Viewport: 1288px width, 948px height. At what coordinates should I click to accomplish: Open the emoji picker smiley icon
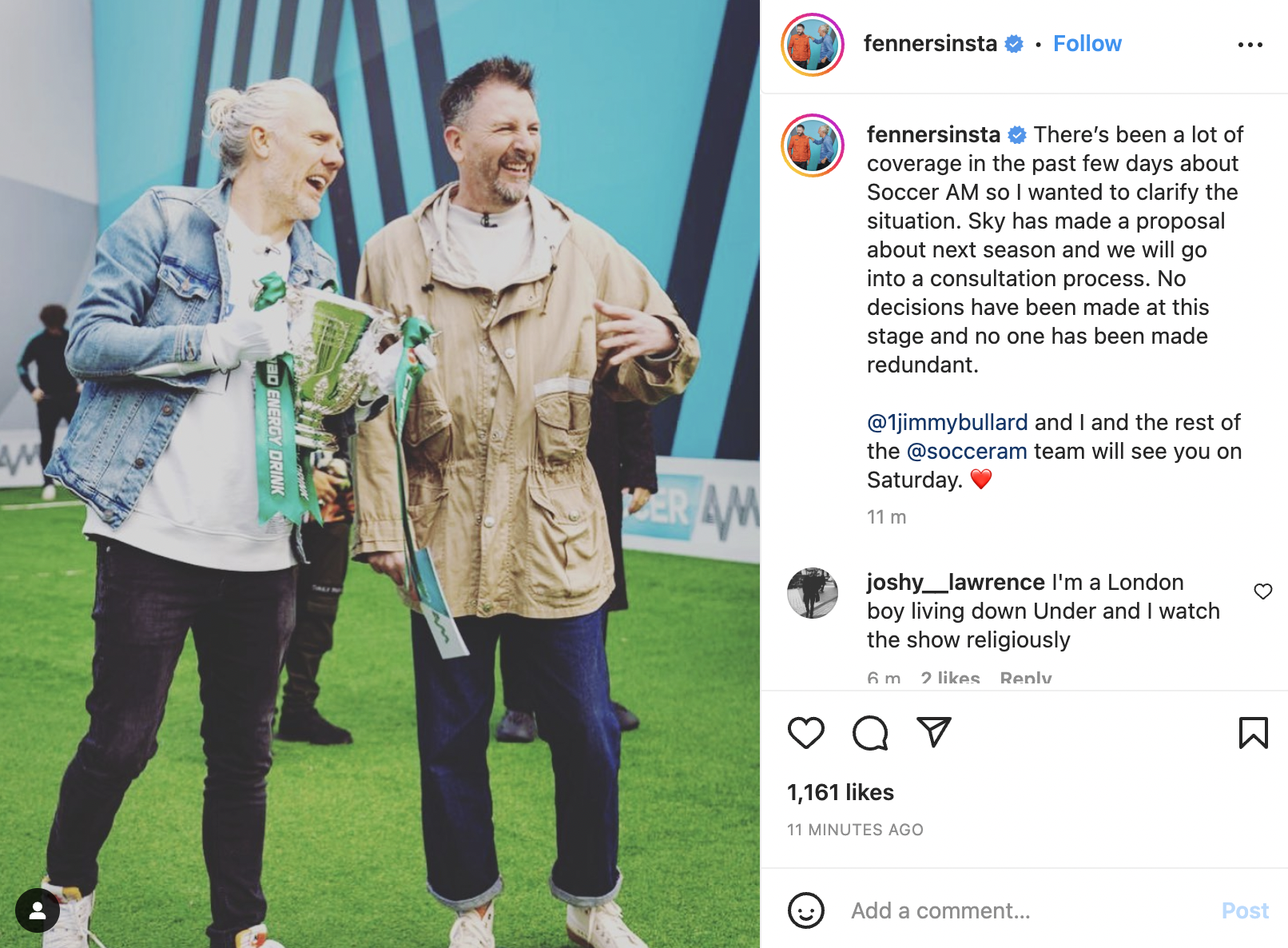coord(805,910)
